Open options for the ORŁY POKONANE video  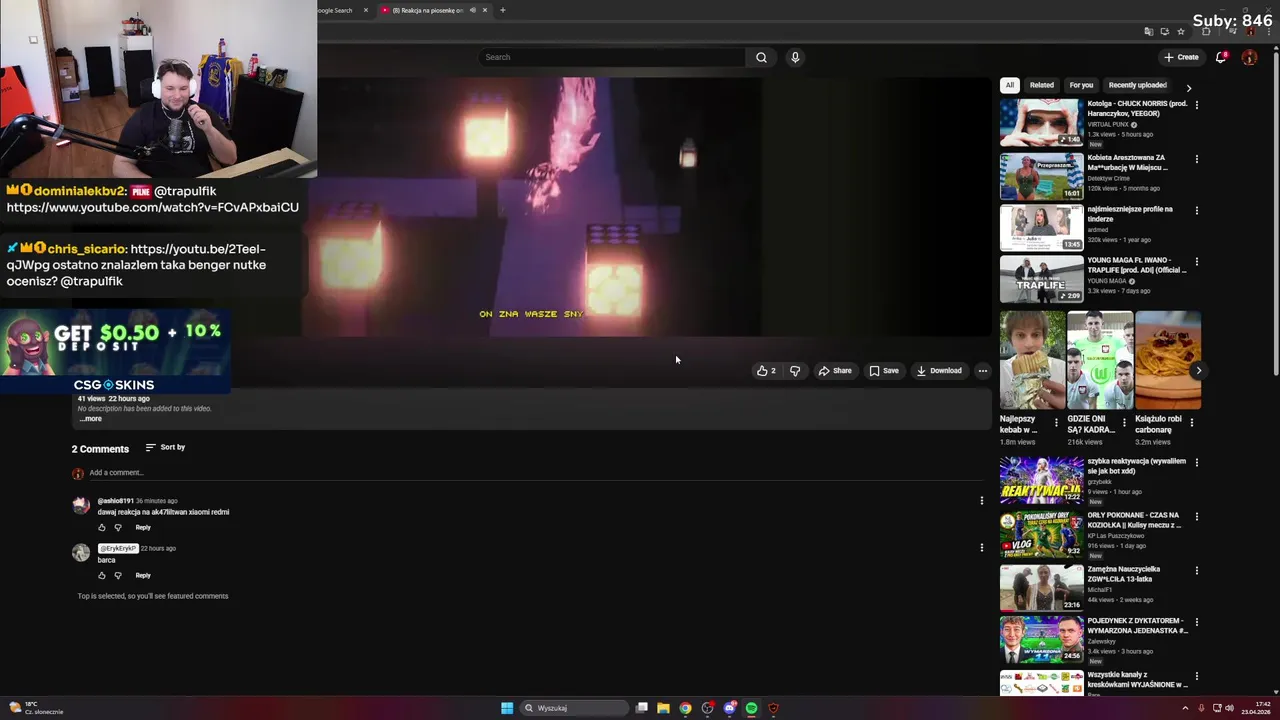click(x=1197, y=517)
